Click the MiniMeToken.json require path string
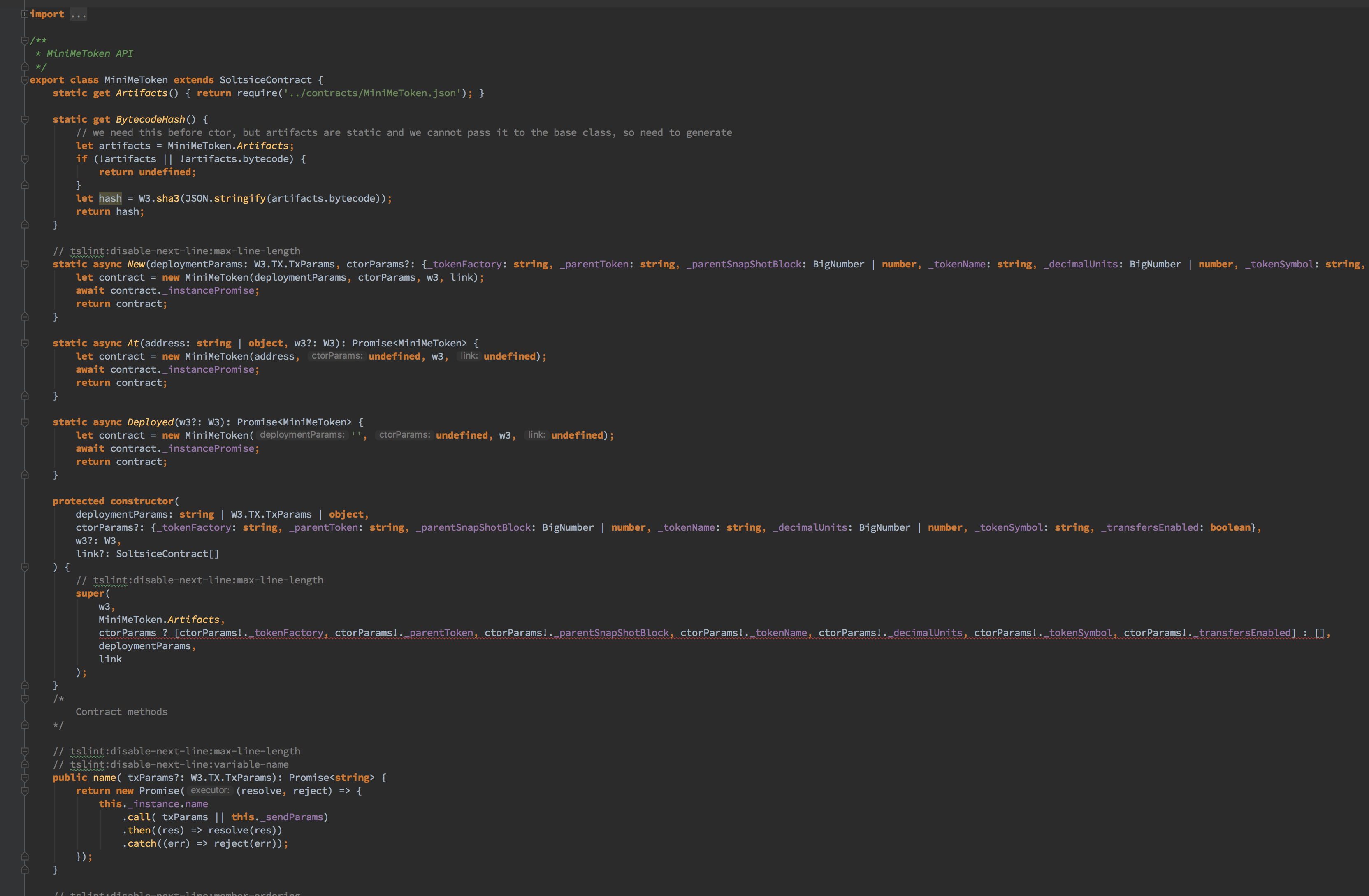The height and width of the screenshot is (896, 1369). click(x=372, y=93)
